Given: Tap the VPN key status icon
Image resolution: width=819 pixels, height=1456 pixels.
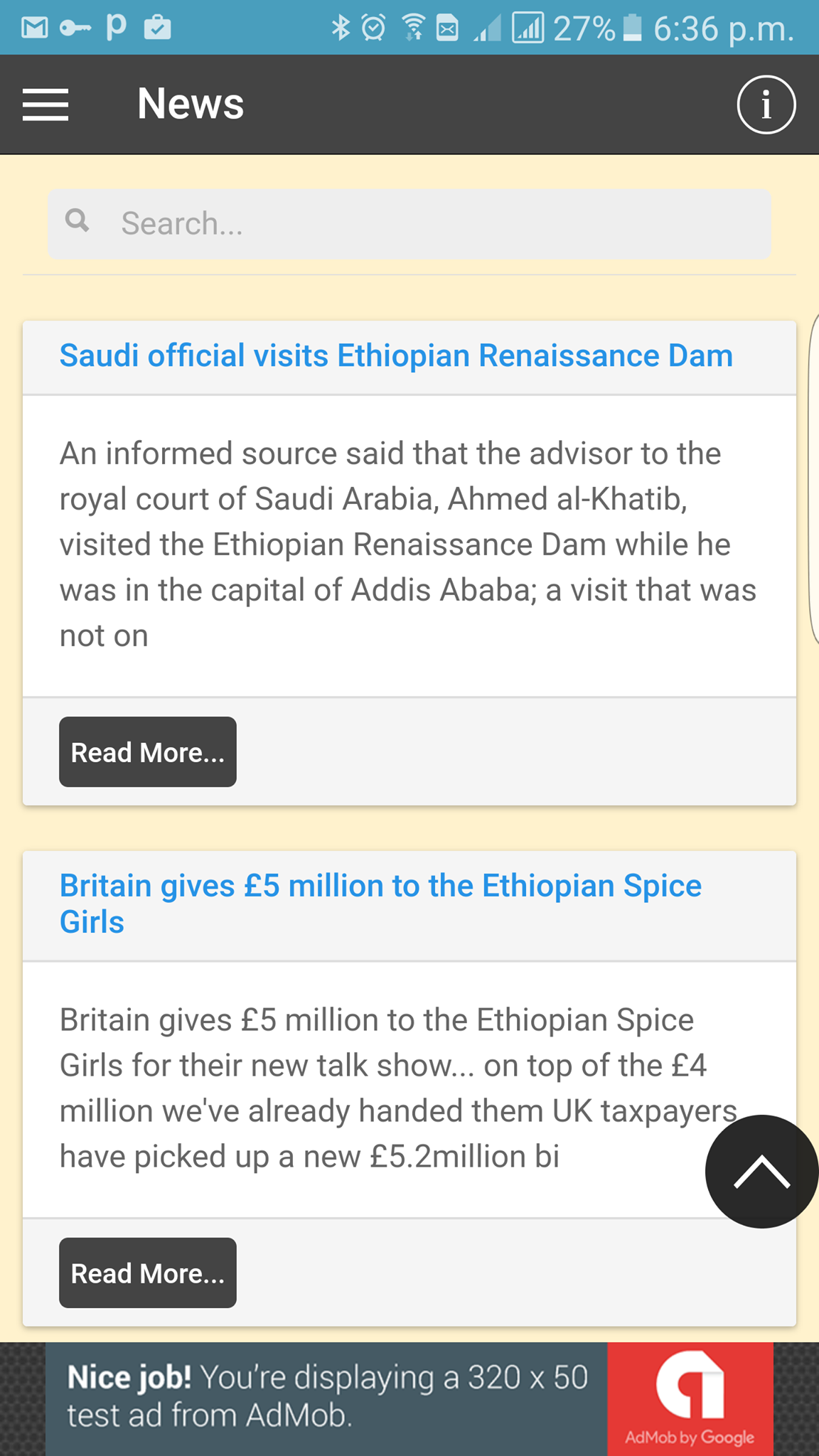Looking at the screenshot, I should pos(75,28).
